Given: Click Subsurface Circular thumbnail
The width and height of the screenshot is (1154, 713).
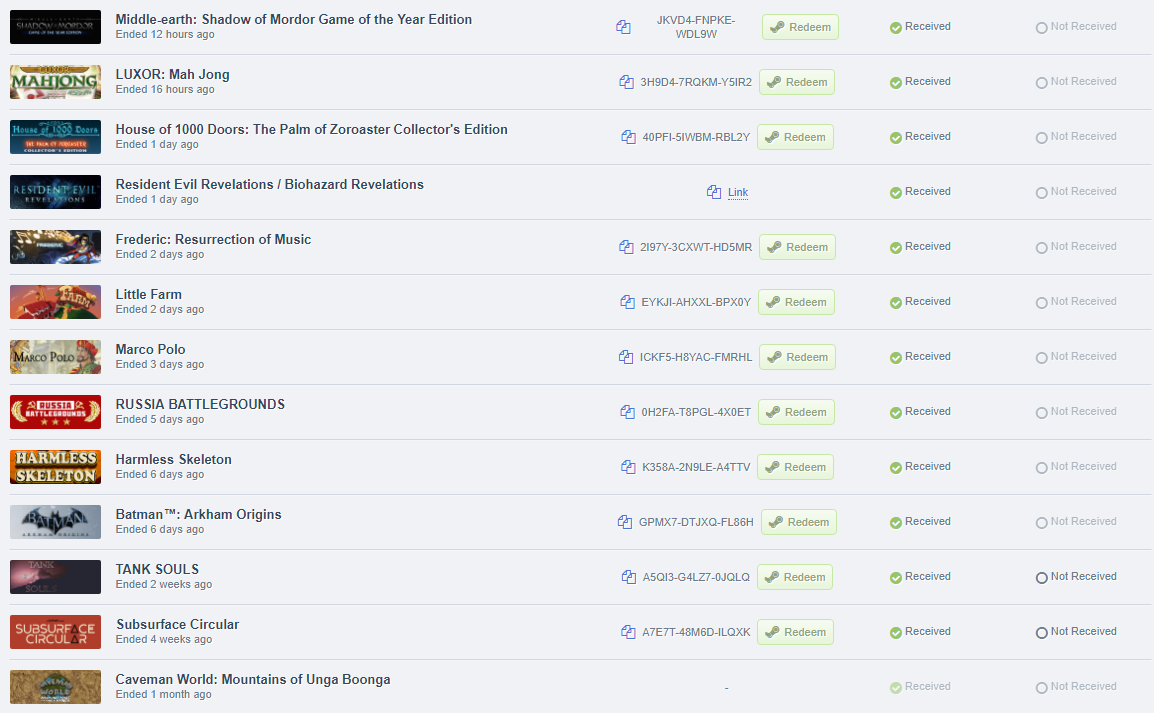Looking at the screenshot, I should click(55, 632).
